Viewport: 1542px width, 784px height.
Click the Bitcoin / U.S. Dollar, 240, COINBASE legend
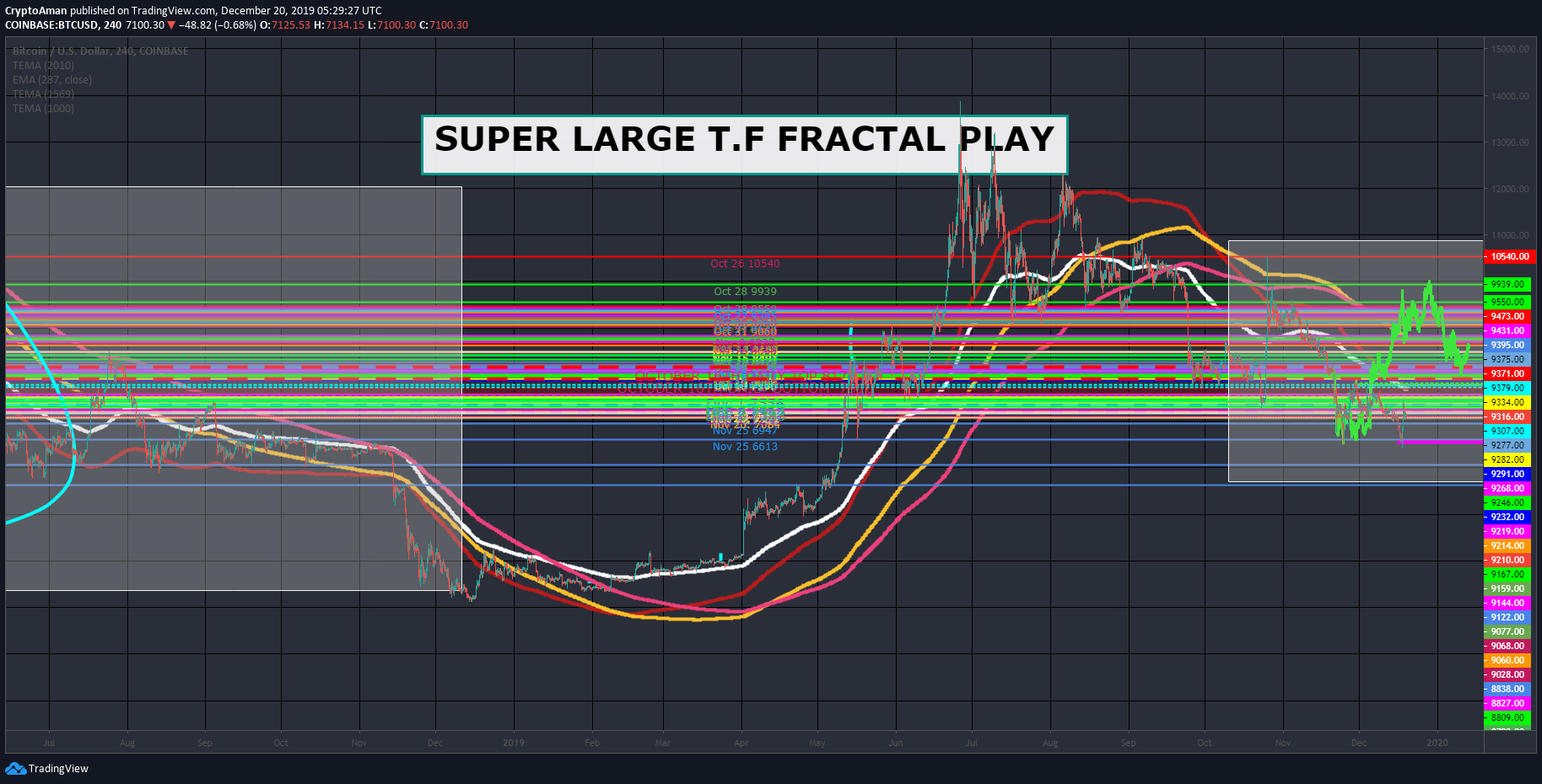tap(100, 51)
